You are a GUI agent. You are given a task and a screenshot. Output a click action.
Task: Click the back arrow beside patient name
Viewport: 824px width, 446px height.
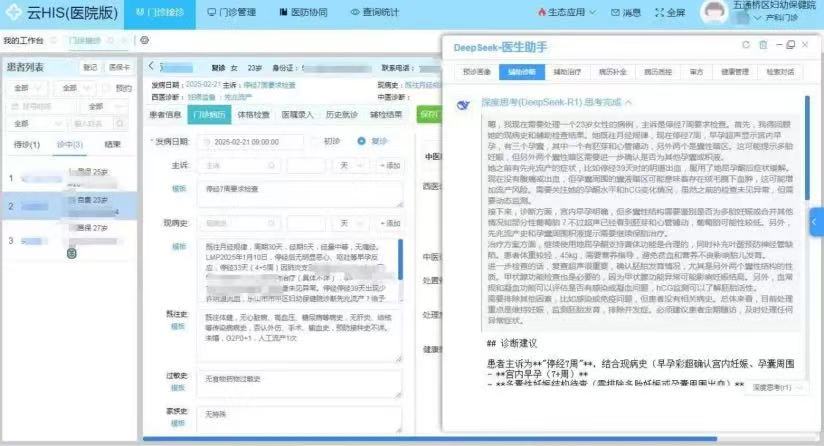coord(151,66)
